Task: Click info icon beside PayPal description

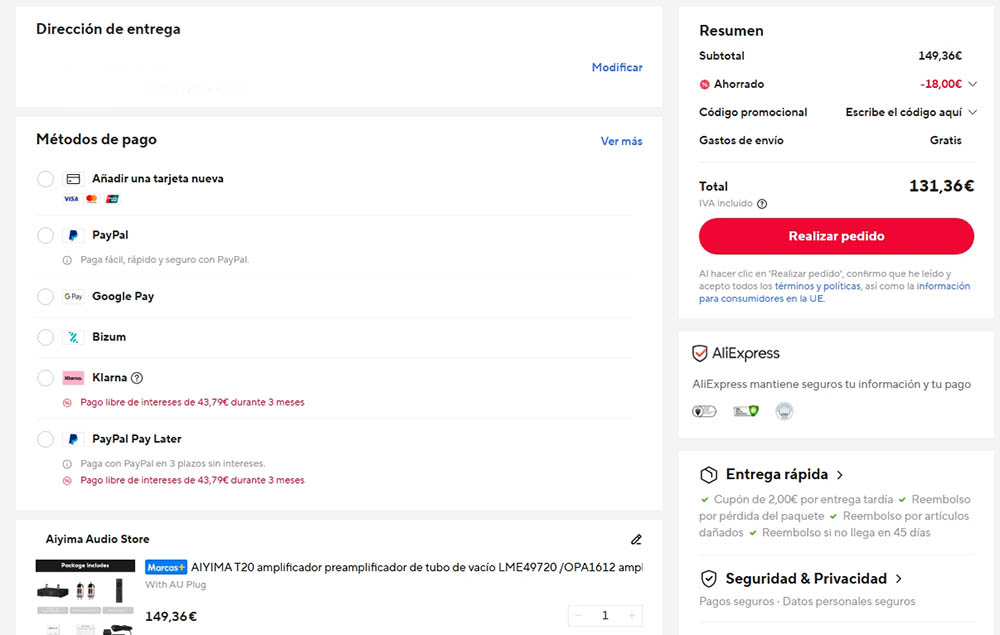Action: (67, 260)
